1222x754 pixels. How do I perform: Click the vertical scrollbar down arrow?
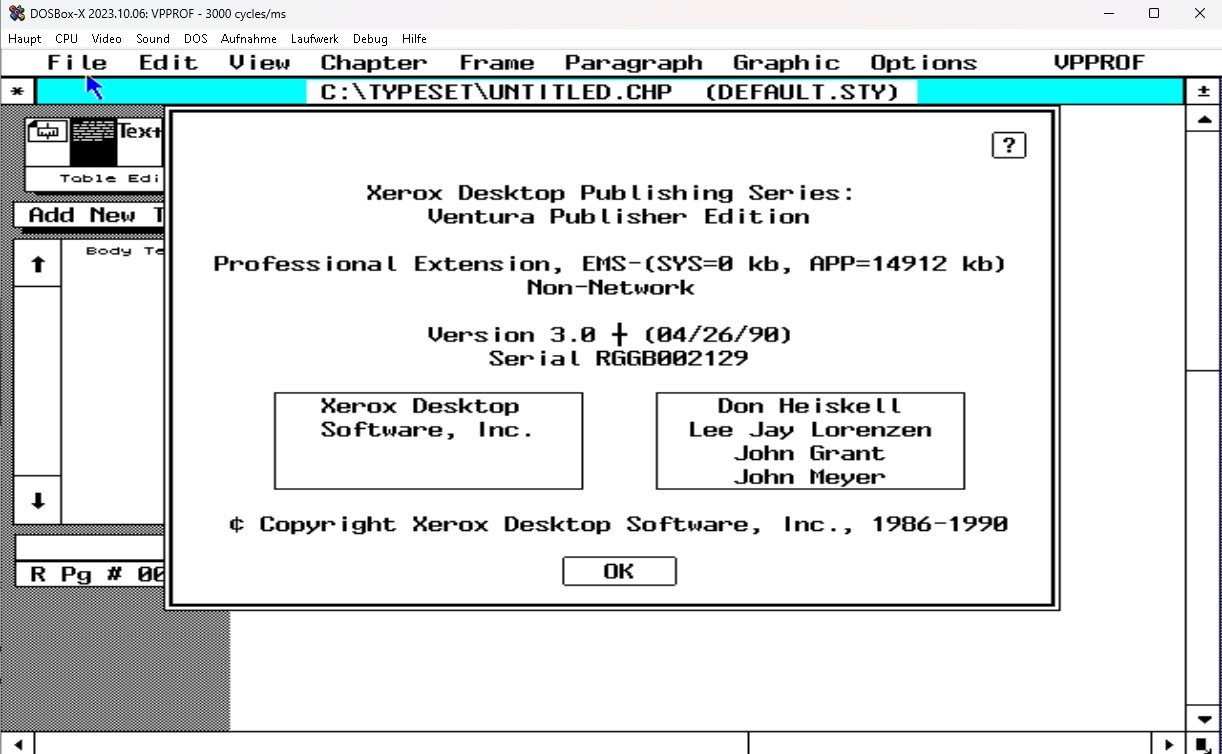(1203, 719)
